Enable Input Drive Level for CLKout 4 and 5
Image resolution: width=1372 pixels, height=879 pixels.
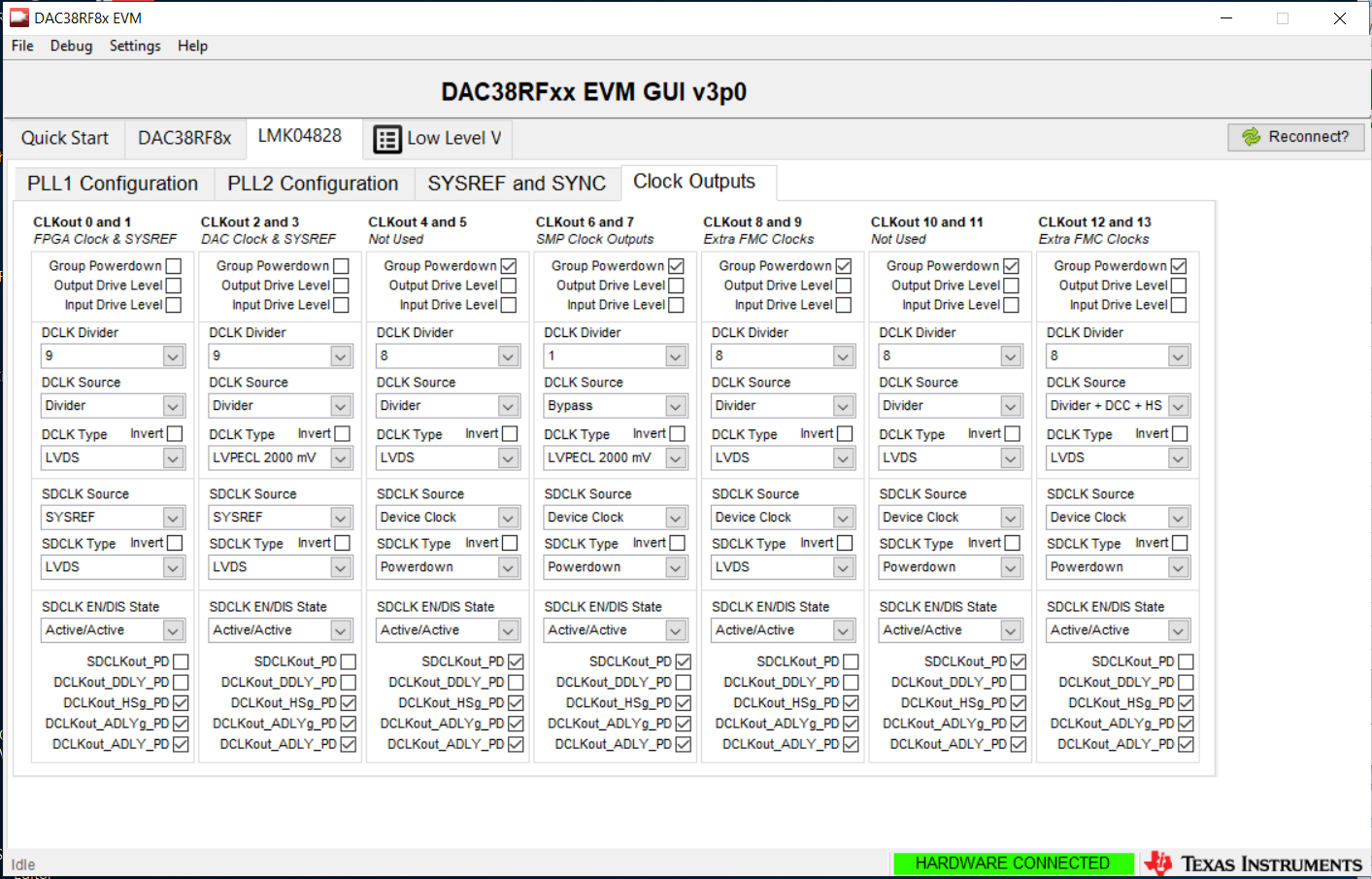tap(509, 305)
